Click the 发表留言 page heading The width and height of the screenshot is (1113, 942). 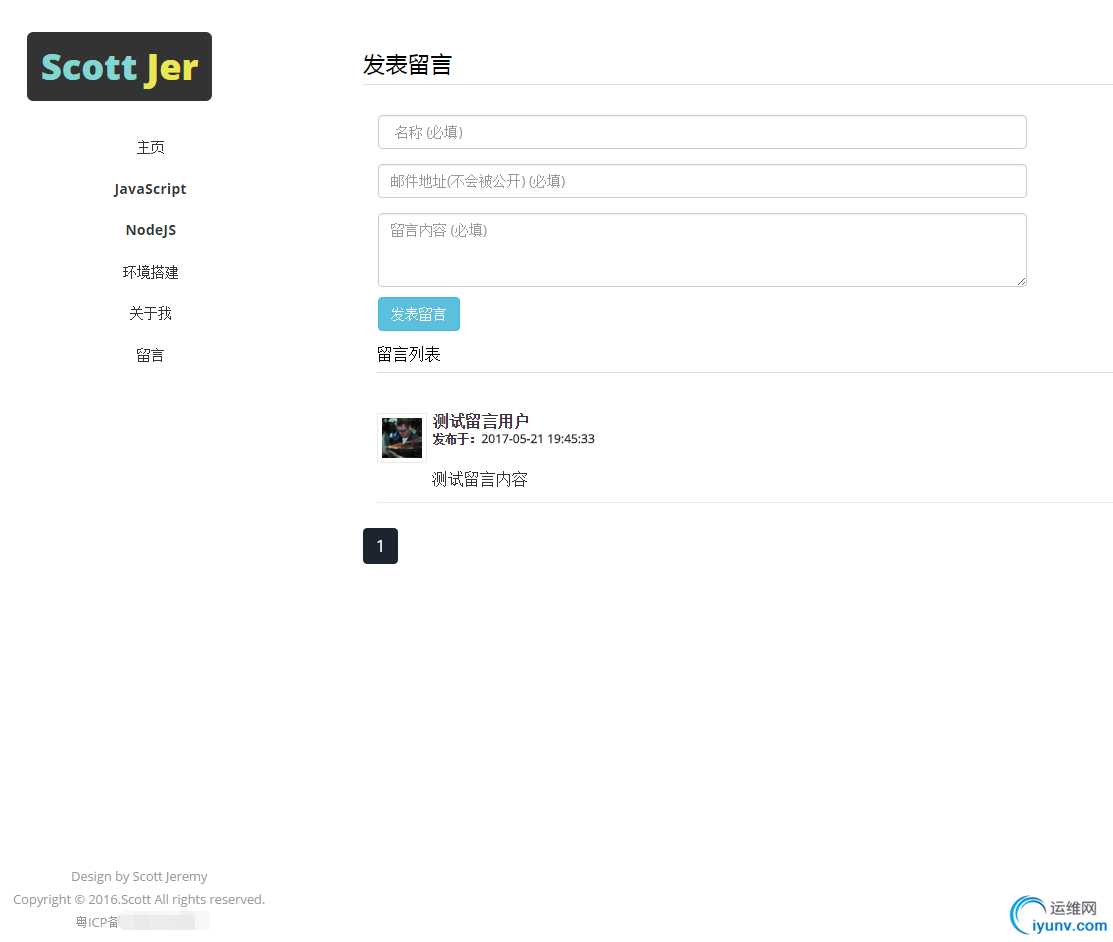point(407,65)
